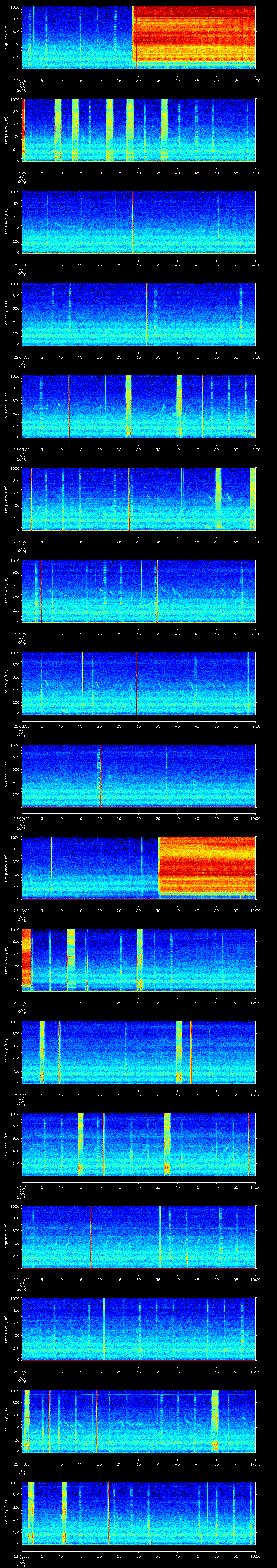Click the spectrogram panel starting at 22:01:00

pos(139,38)
